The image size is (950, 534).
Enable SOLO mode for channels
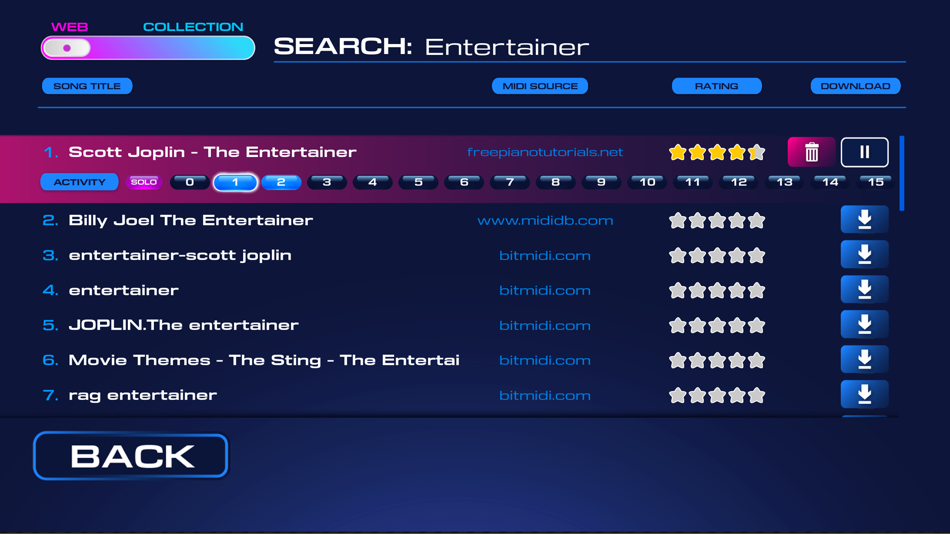pos(144,182)
